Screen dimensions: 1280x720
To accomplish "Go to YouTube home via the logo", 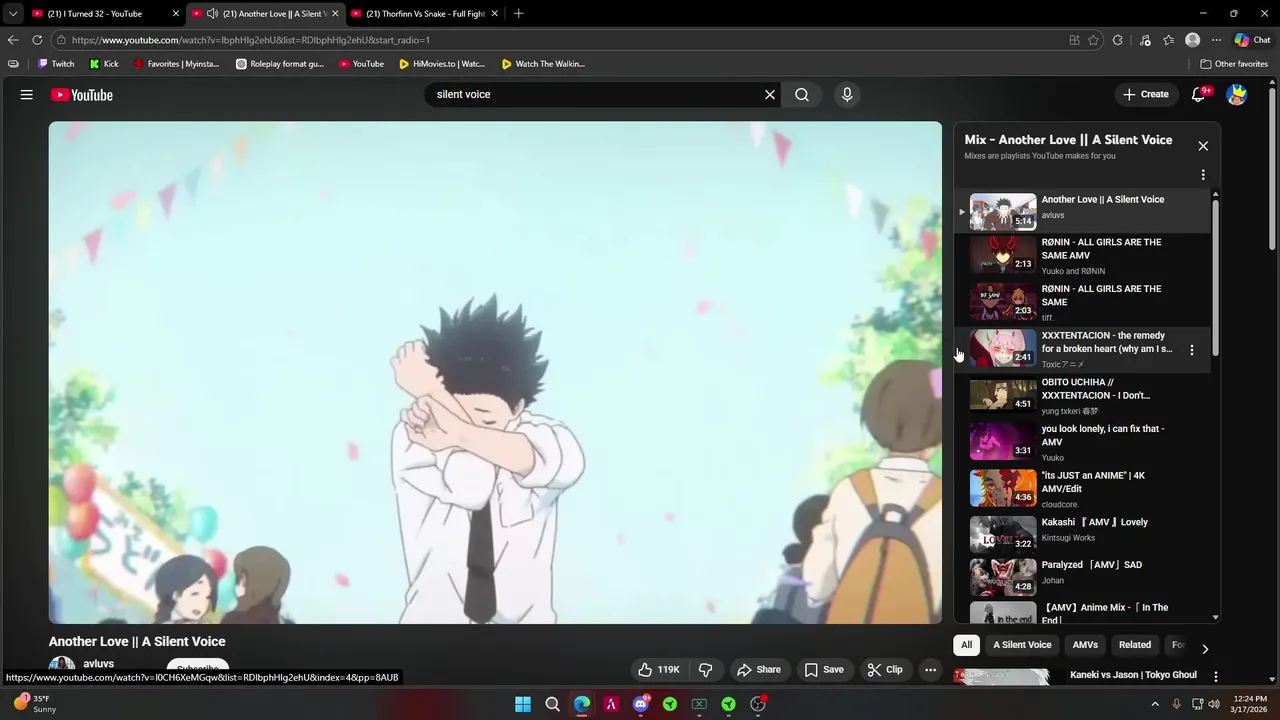I will [82, 95].
